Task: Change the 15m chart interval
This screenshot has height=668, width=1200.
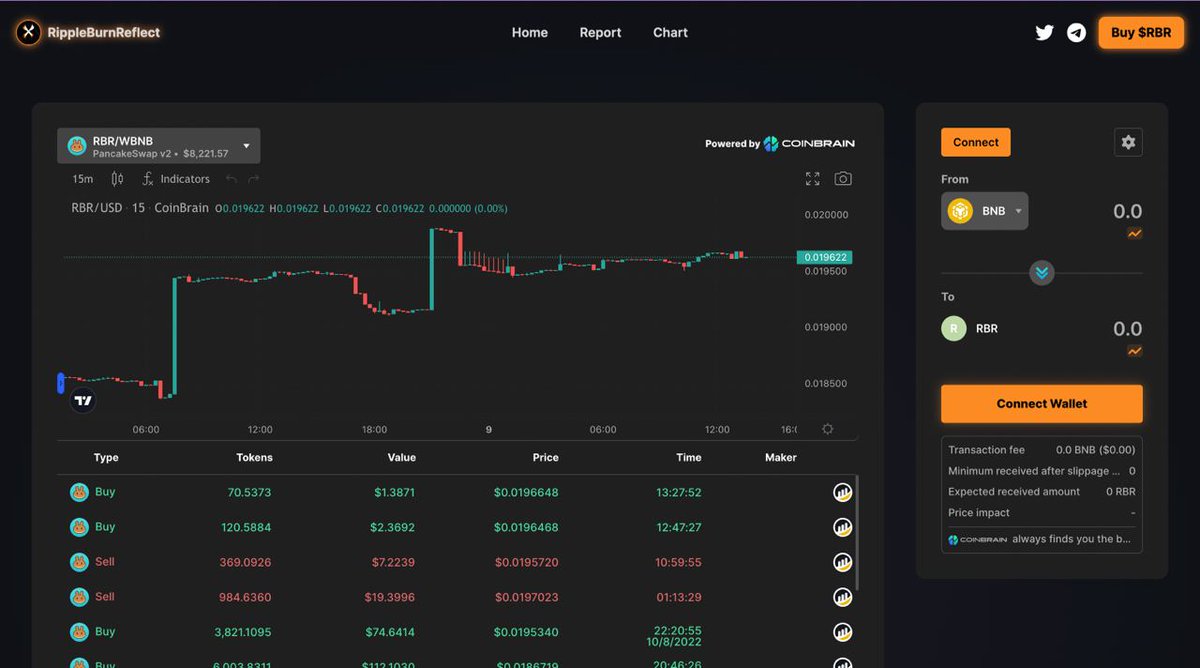Action: tap(83, 179)
